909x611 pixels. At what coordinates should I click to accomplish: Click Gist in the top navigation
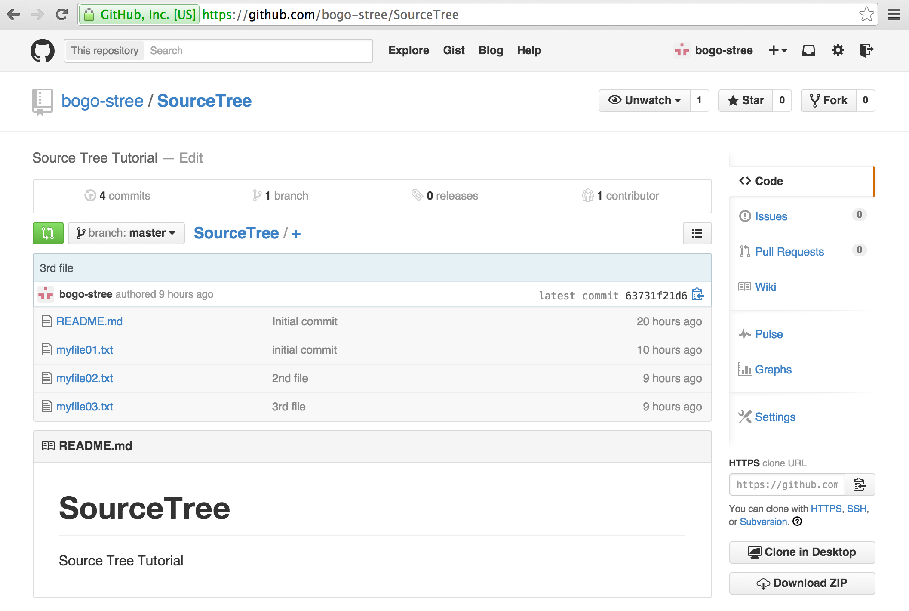pyautogui.click(x=454, y=50)
